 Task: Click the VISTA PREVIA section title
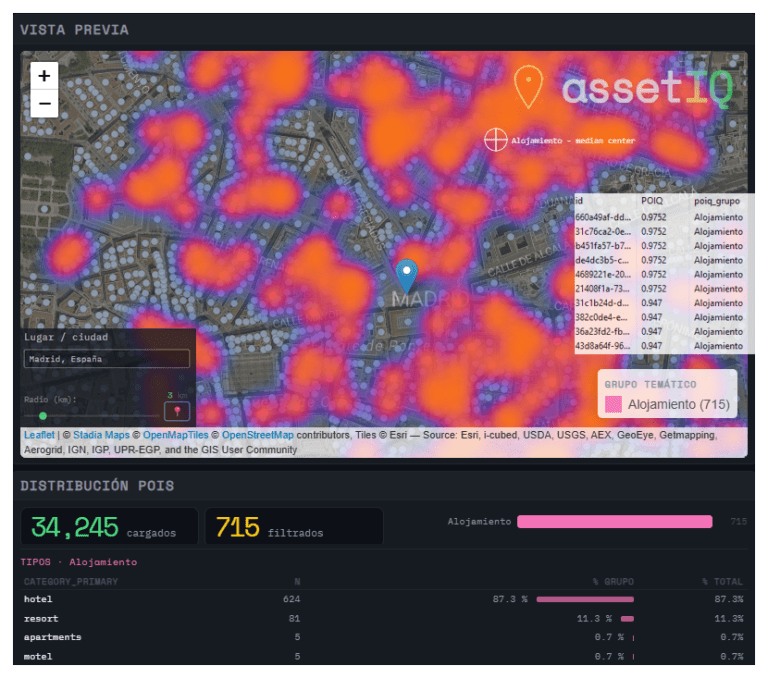coord(74,30)
